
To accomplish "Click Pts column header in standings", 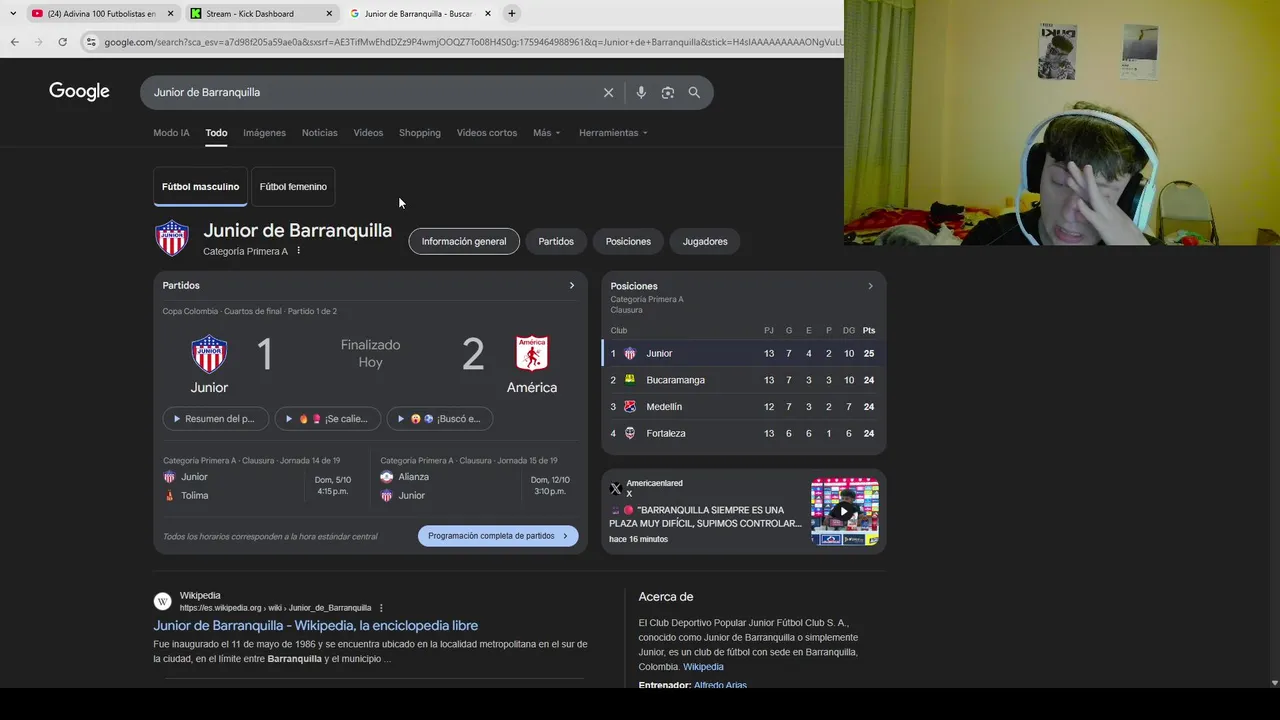I will click(x=869, y=330).
